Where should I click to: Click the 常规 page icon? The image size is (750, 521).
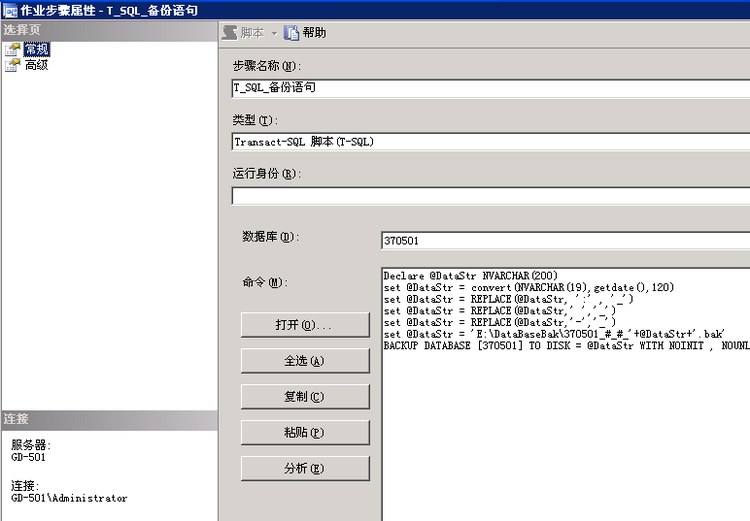[x=13, y=49]
